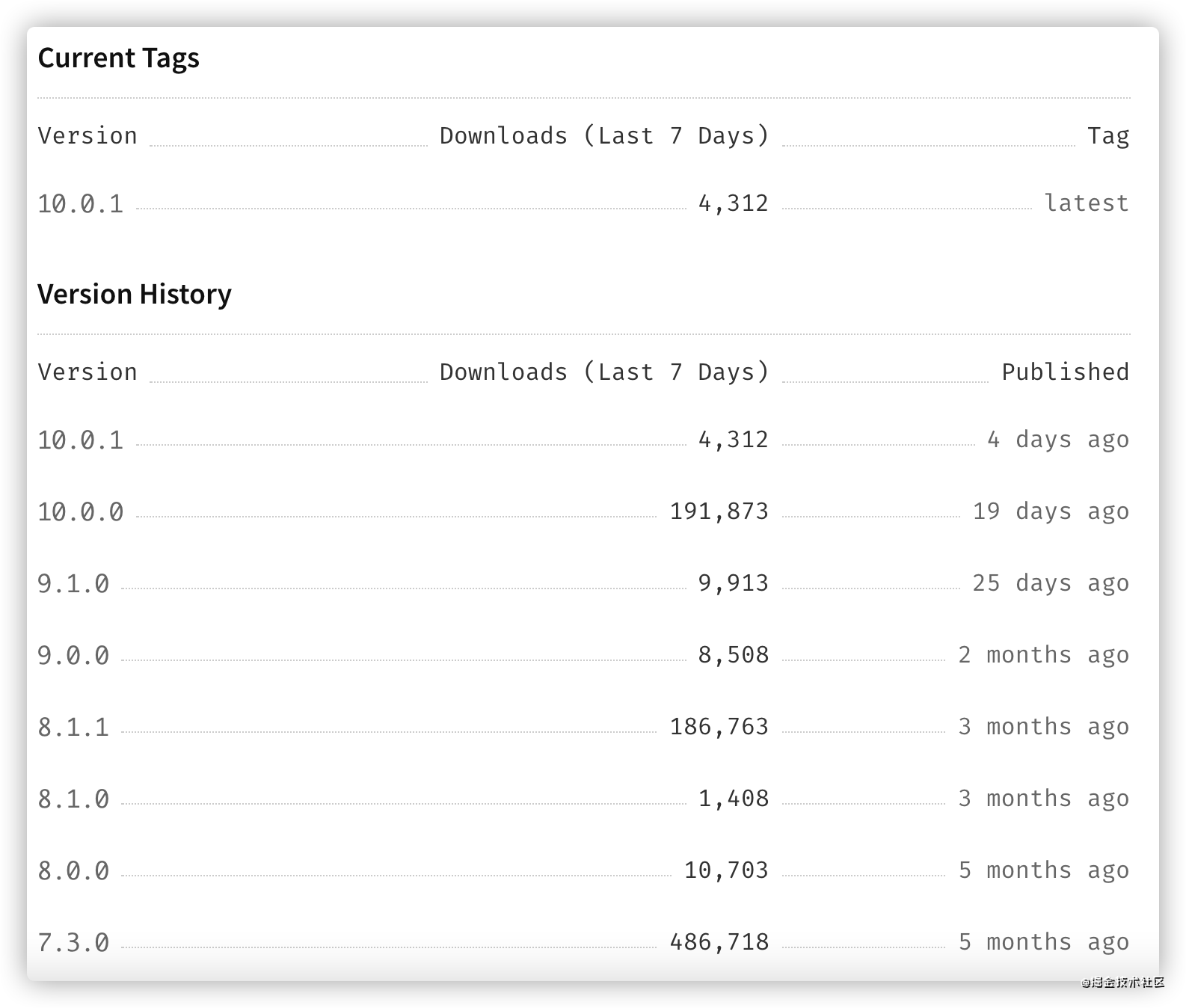Click the '2 months ago' published date

(x=1043, y=655)
